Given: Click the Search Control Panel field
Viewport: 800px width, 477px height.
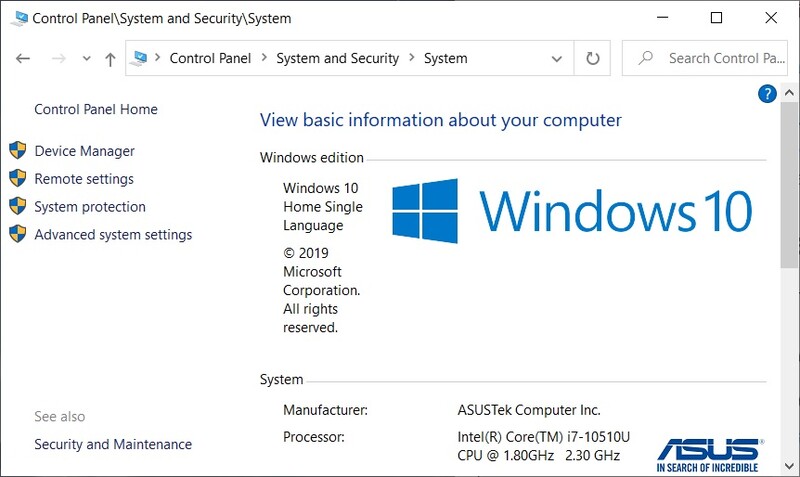Looking at the screenshot, I should click(x=705, y=58).
